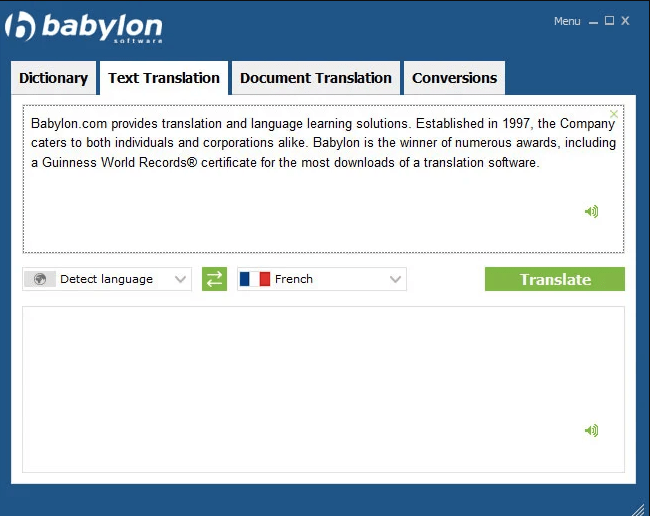Click the Babylon logo icon
Viewport: 650px width, 516px height.
point(20,26)
